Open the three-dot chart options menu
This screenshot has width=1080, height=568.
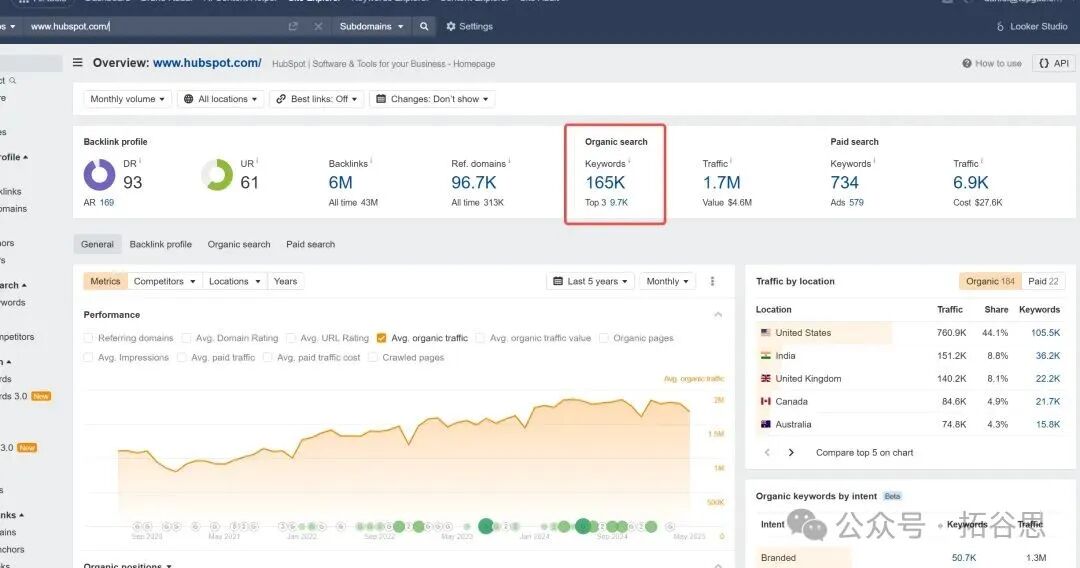tap(712, 281)
